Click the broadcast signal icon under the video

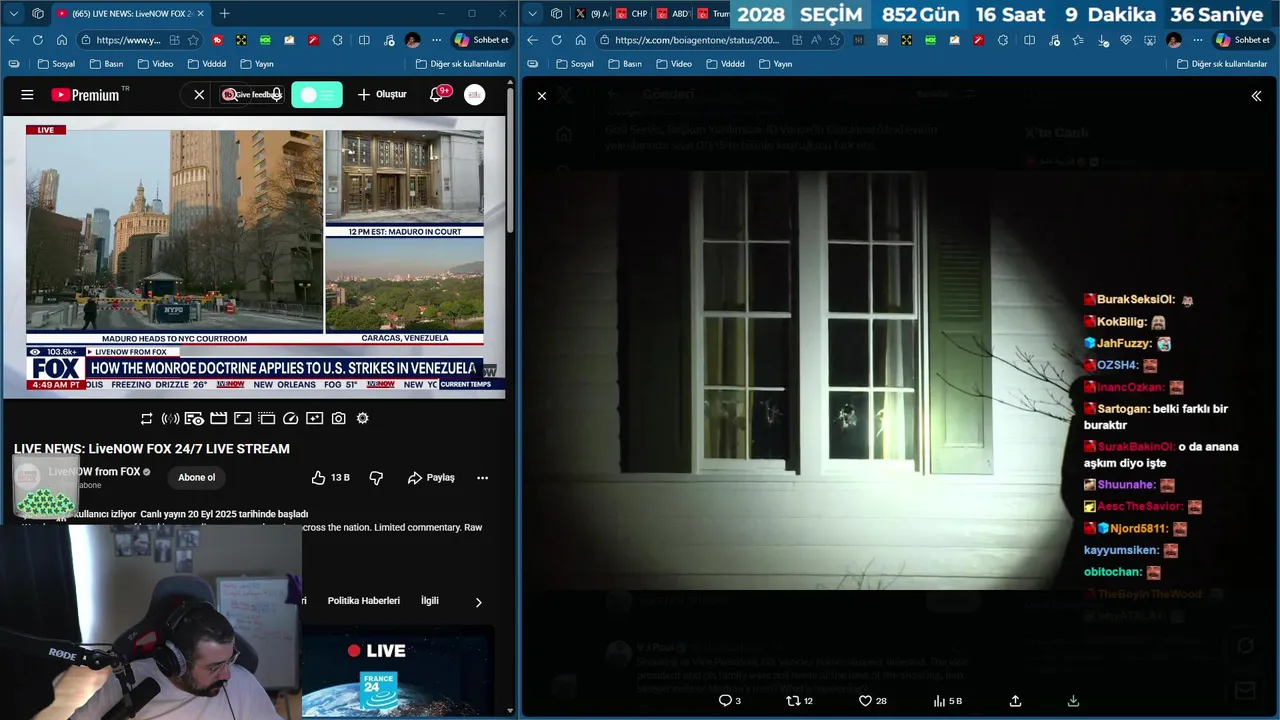[x=170, y=418]
